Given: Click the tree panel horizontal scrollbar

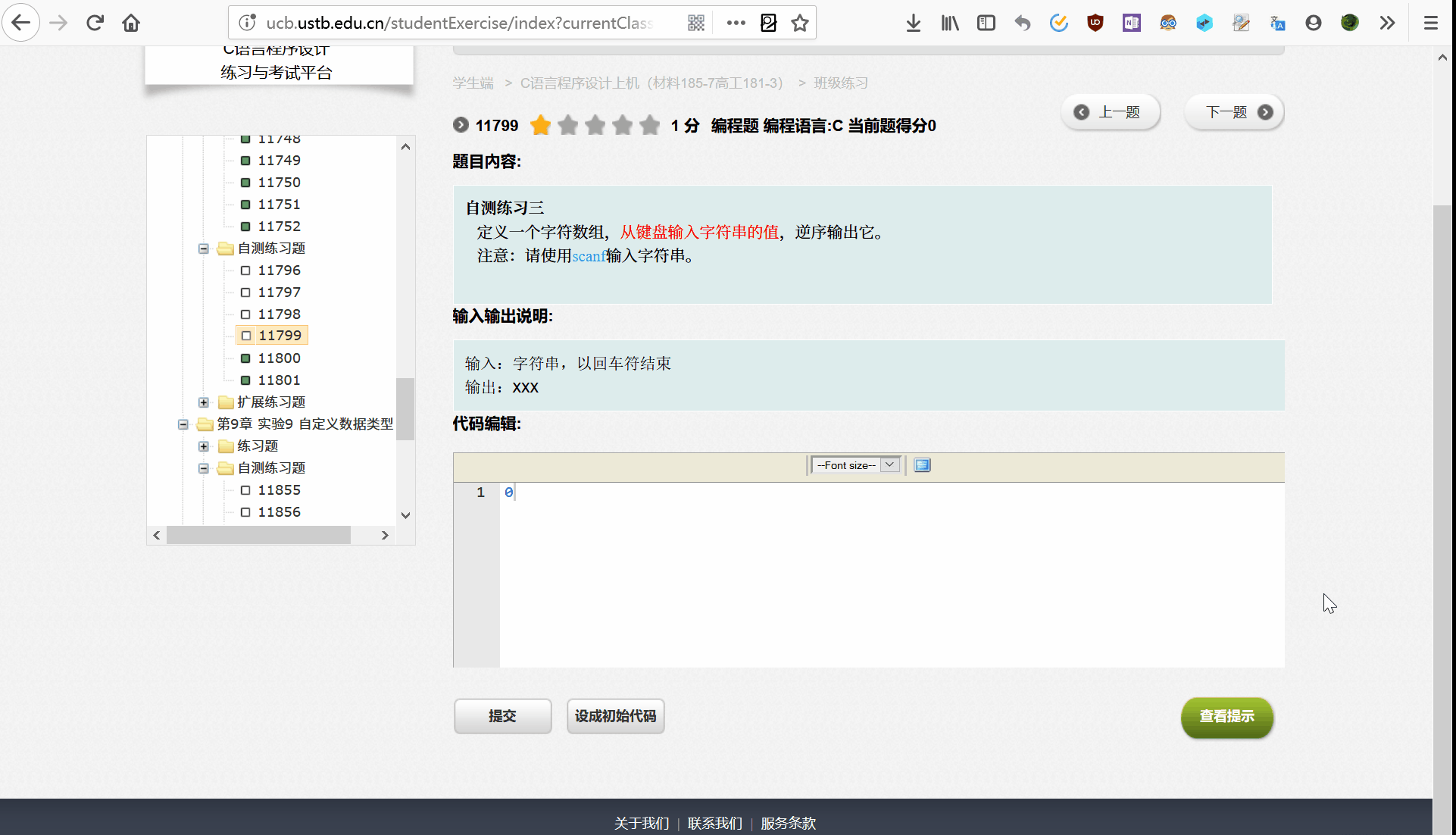Looking at the screenshot, I should [x=258, y=535].
